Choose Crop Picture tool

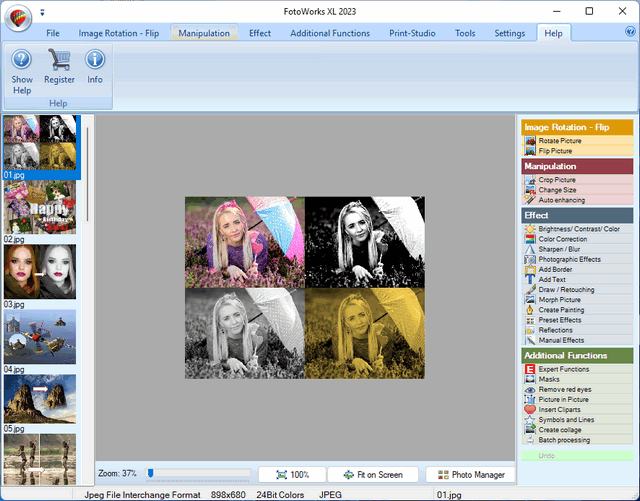coord(556,180)
